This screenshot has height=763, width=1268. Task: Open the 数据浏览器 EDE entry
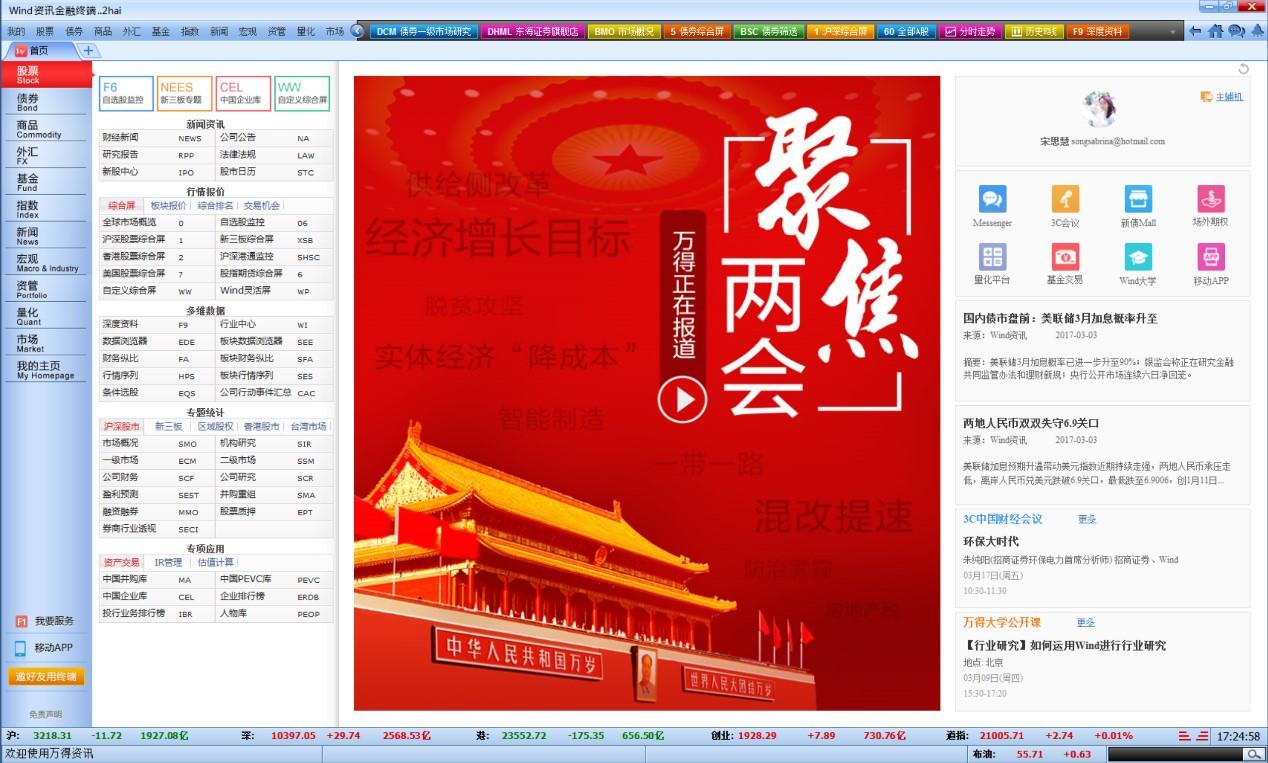(x=158, y=341)
